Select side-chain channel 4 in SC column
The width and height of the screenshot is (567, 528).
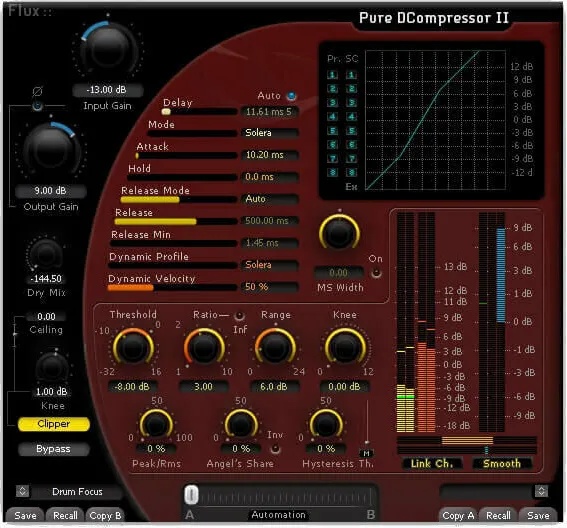click(351, 116)
